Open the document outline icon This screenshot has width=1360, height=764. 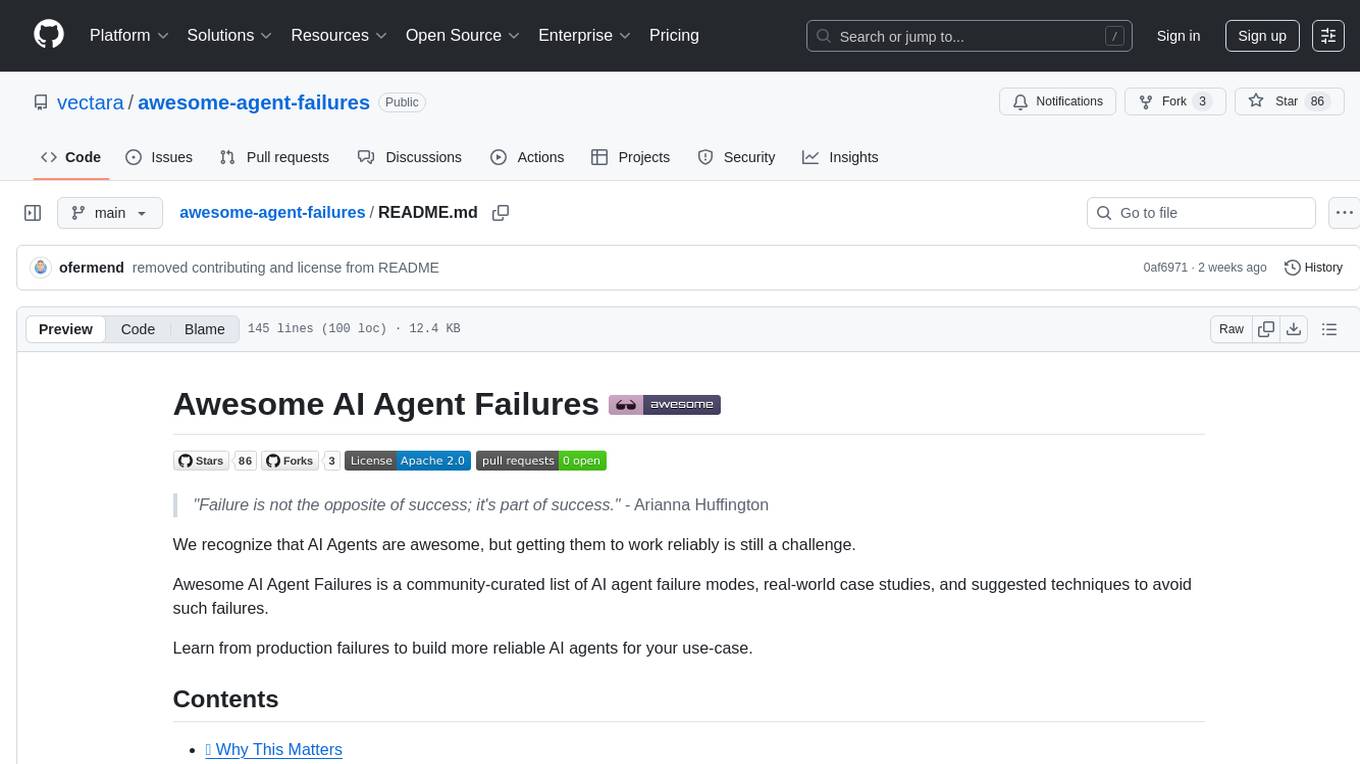[1329, 329]
